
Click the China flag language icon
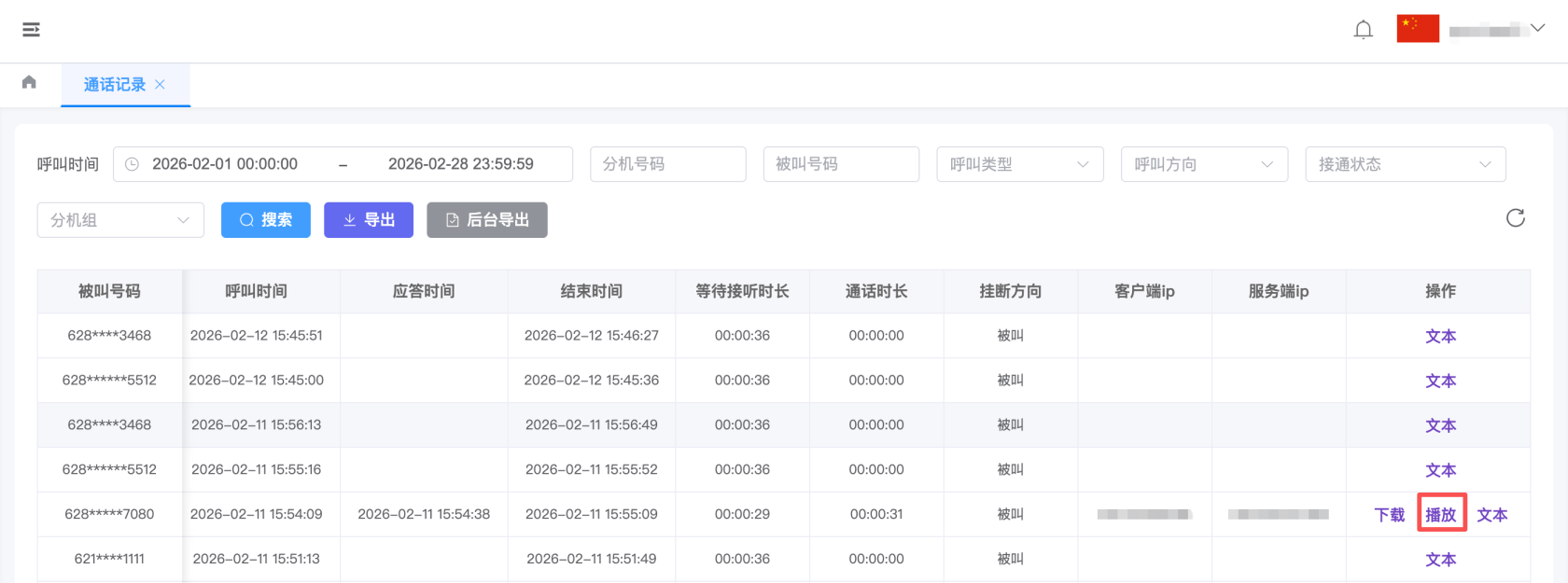(1417, 29)
